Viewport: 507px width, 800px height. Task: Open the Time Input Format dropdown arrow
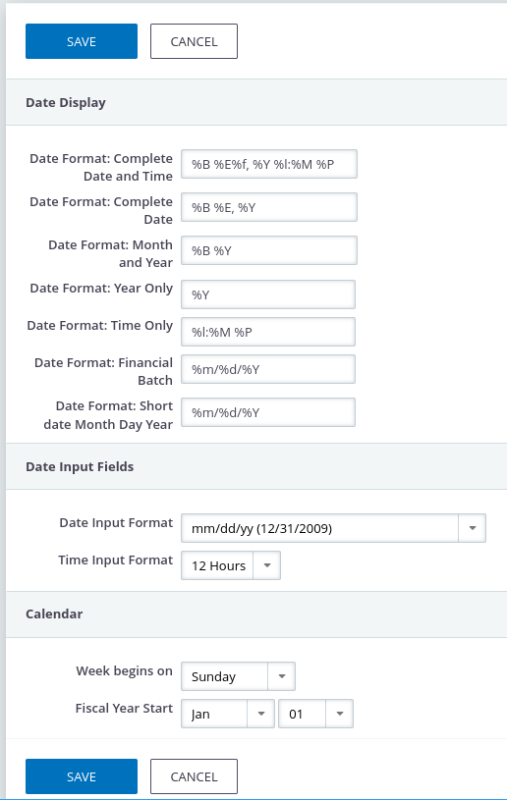(267, 565)
